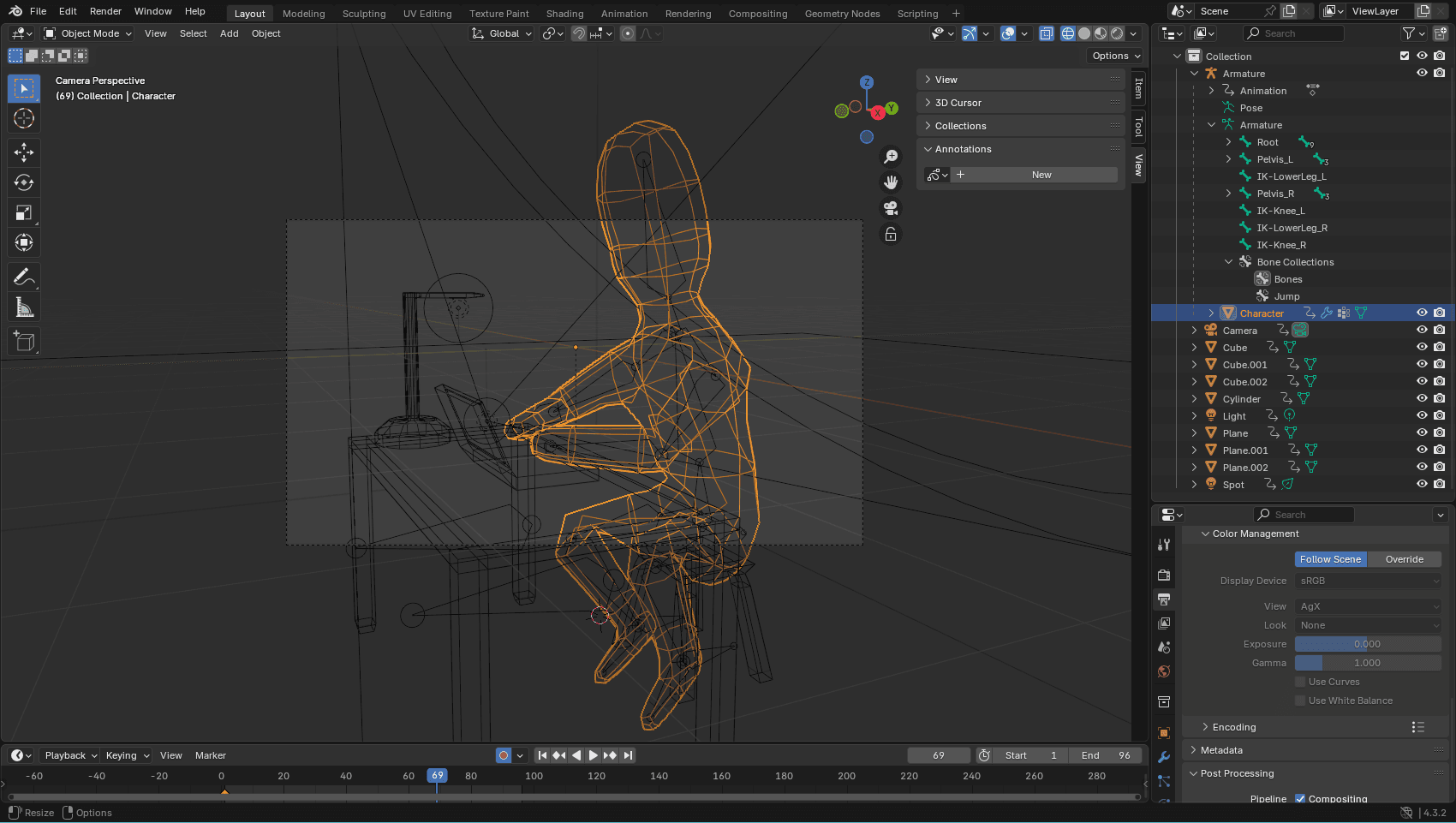Screen dimensions: 1456x823
Task: Switch to the Geometry Nodes workspace tab
Action: point(842,14)
